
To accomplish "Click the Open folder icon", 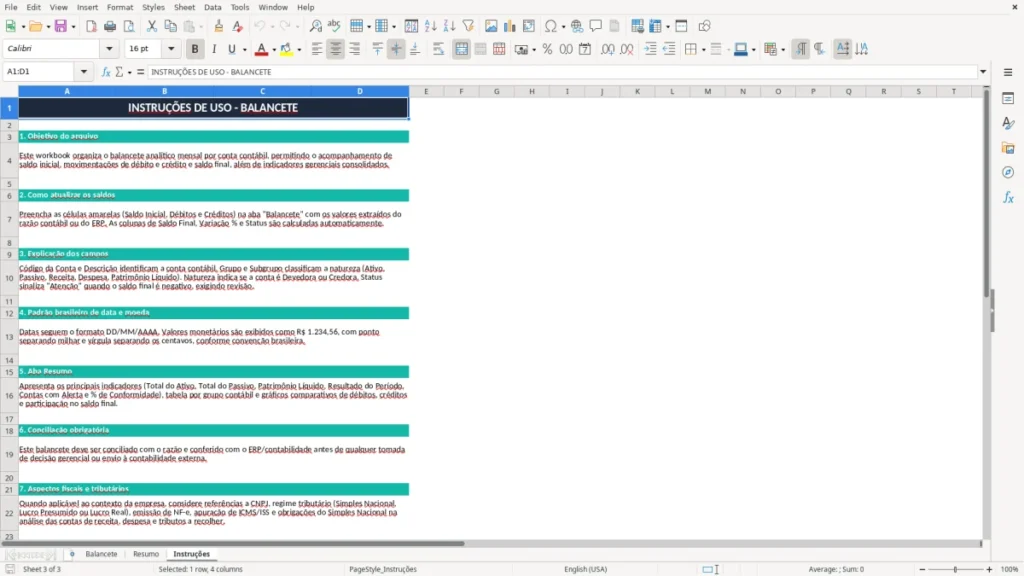I will (35, 26).
